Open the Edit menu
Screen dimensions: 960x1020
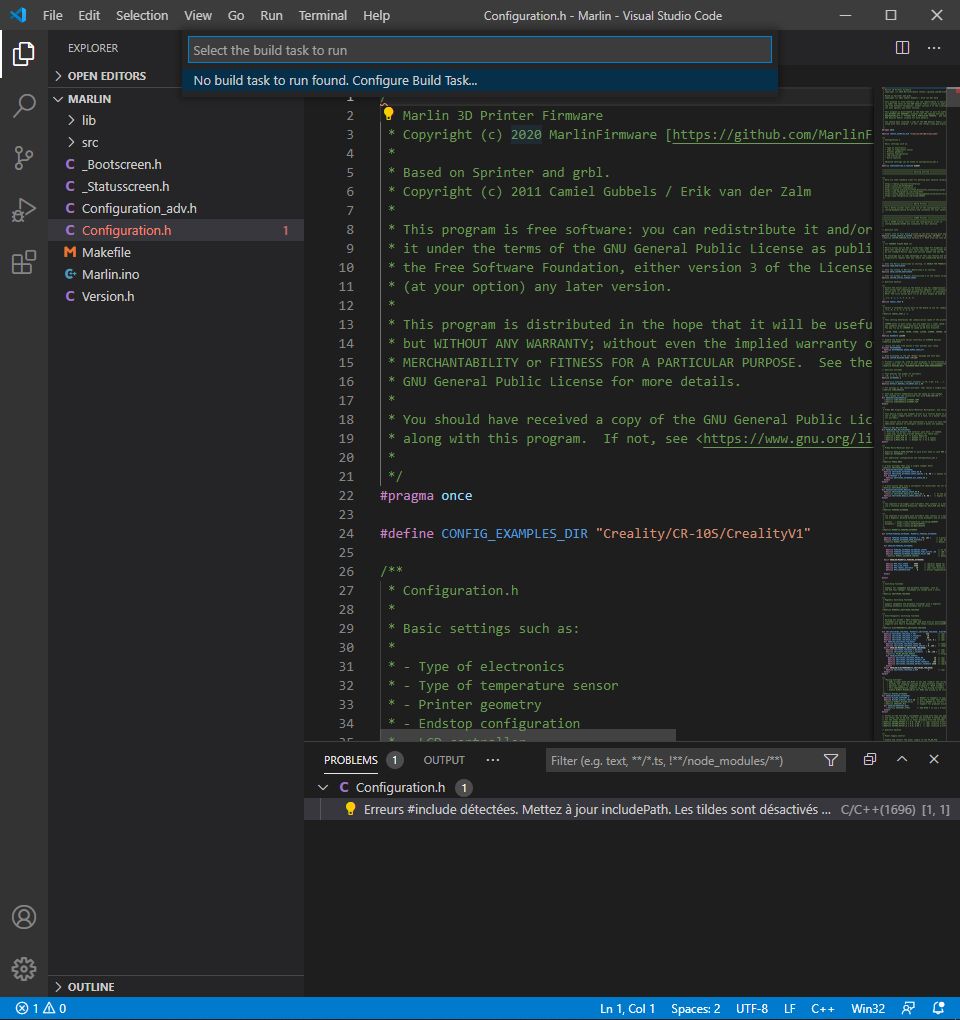(89, 15)
